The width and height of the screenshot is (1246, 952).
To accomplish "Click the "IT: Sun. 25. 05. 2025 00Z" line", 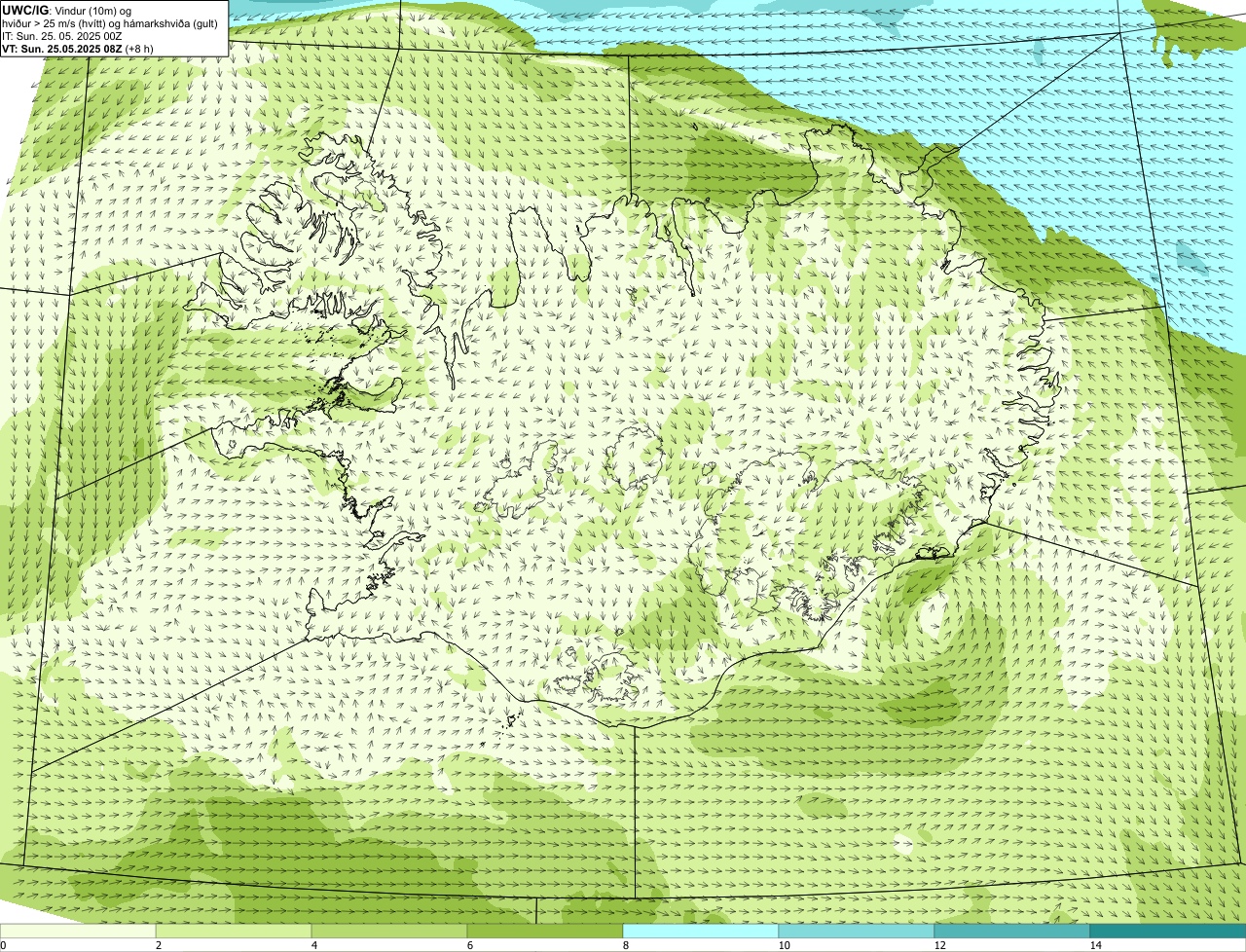I will (61, 36).
